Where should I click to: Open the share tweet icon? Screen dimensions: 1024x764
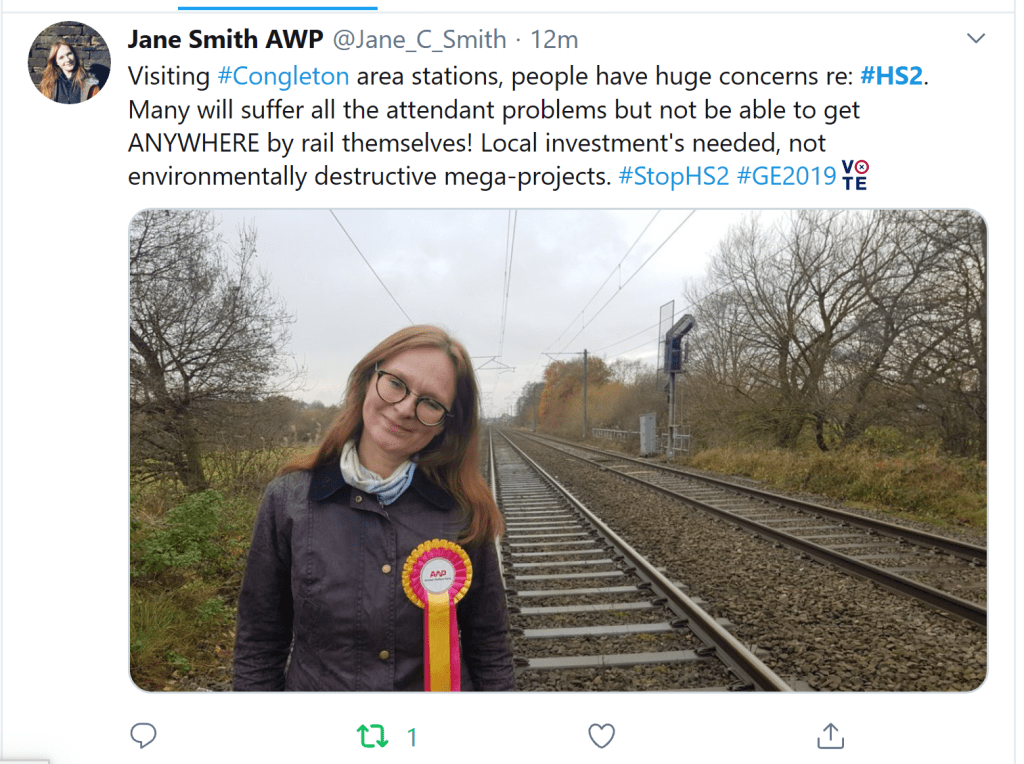coord(831,735)
